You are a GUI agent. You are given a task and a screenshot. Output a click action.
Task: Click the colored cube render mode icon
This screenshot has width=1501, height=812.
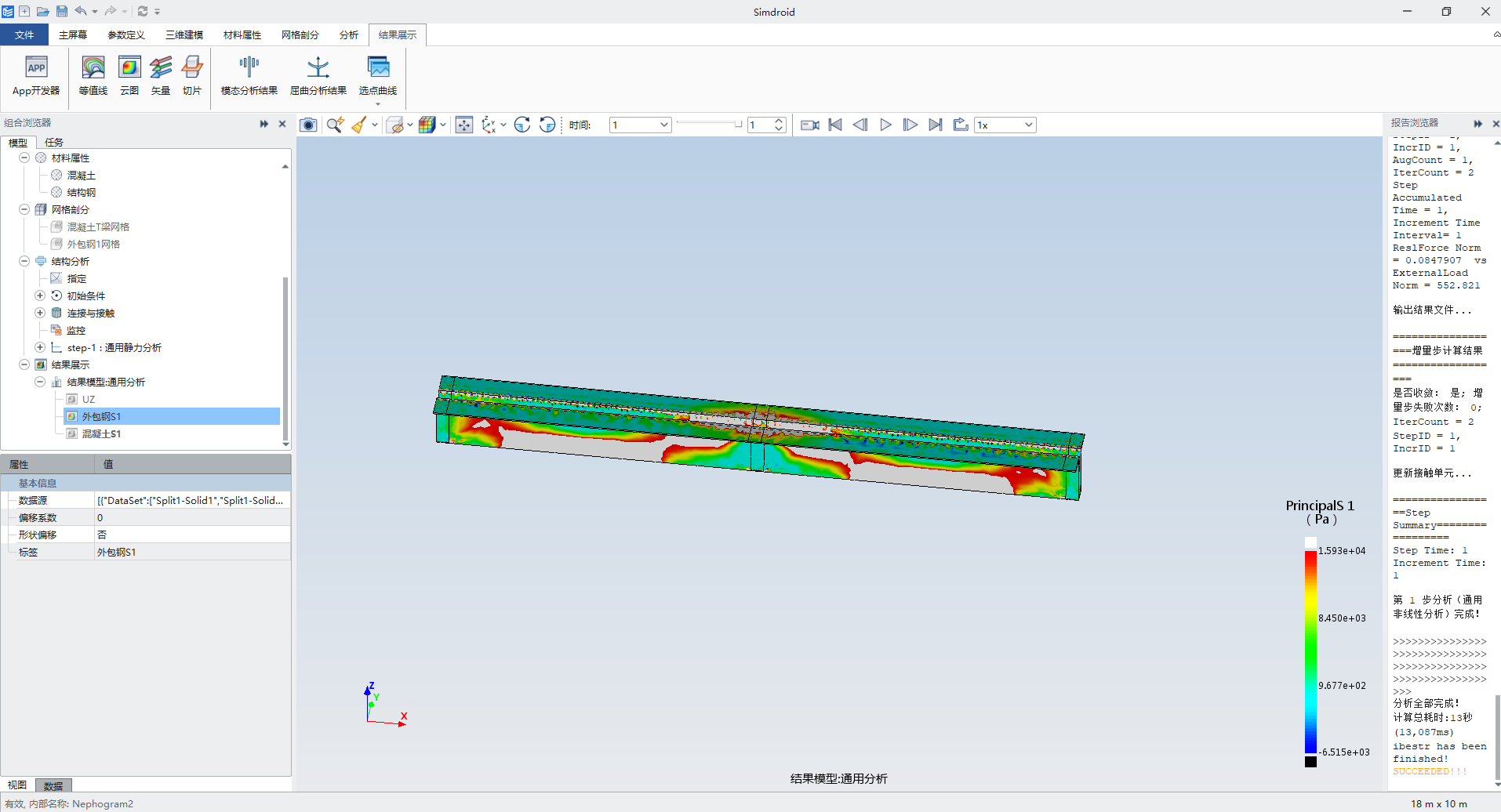point(427,125)
